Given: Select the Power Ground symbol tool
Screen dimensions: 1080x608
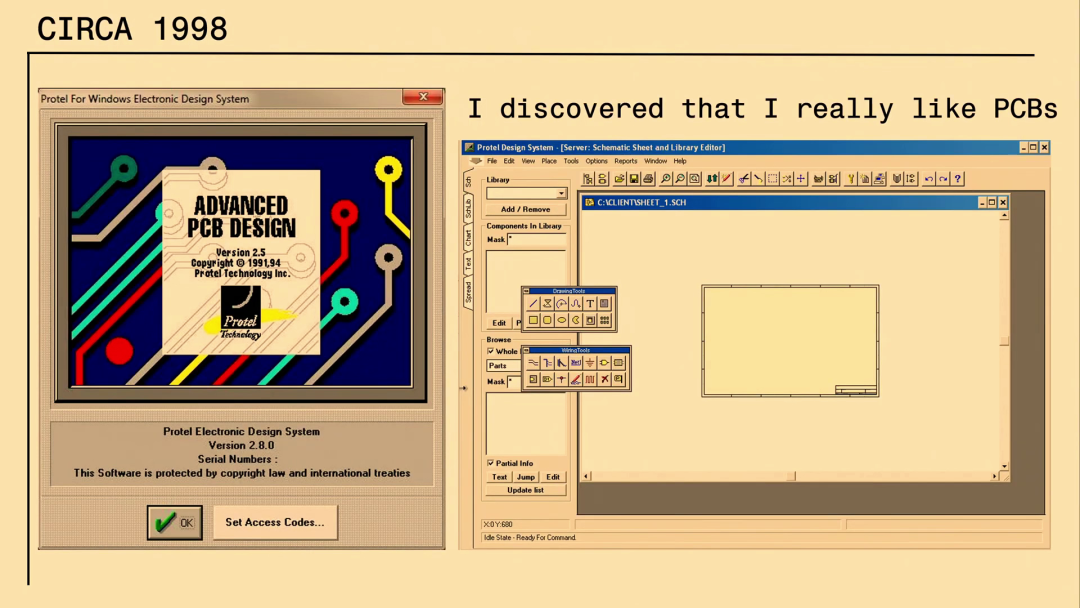Looking at the screenshot, I should pos(590,363).
